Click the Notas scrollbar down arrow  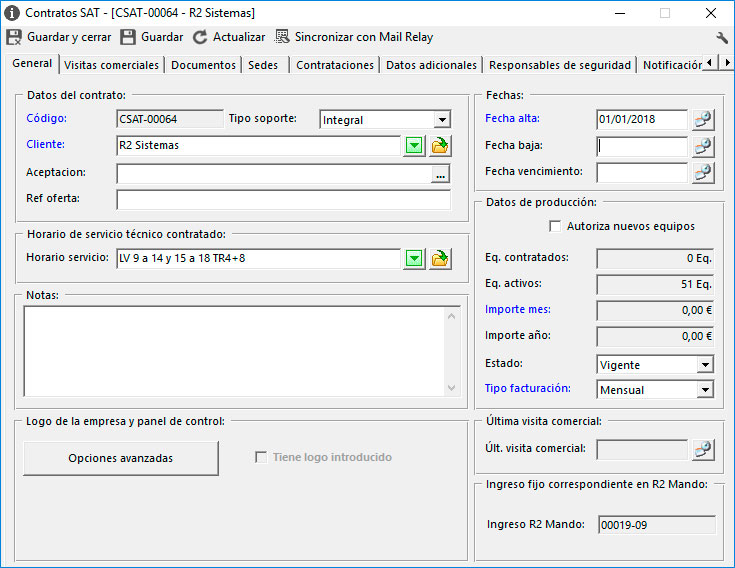(451, 388)
